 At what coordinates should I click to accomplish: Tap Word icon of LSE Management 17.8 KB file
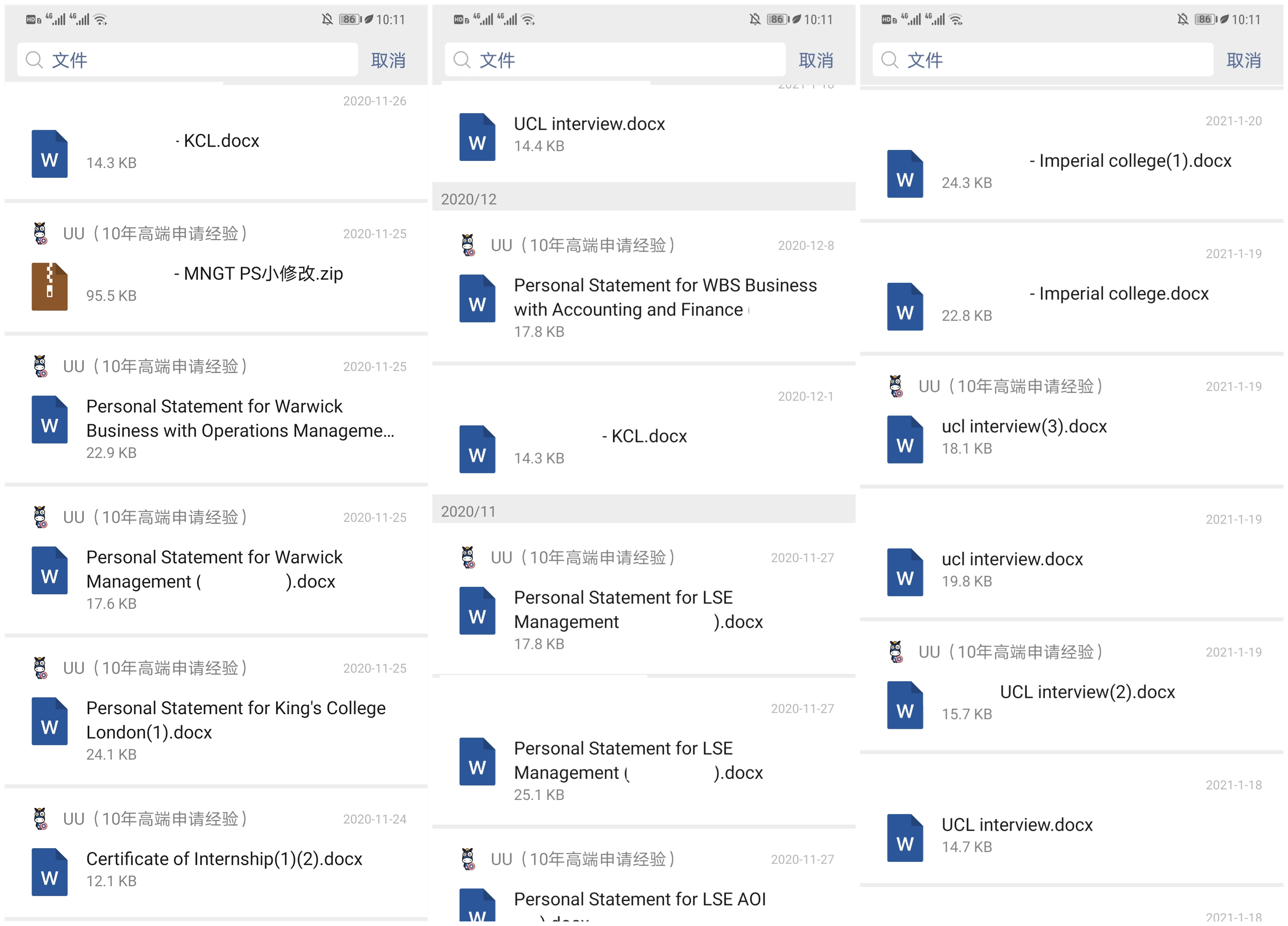(x=477, y=611)
